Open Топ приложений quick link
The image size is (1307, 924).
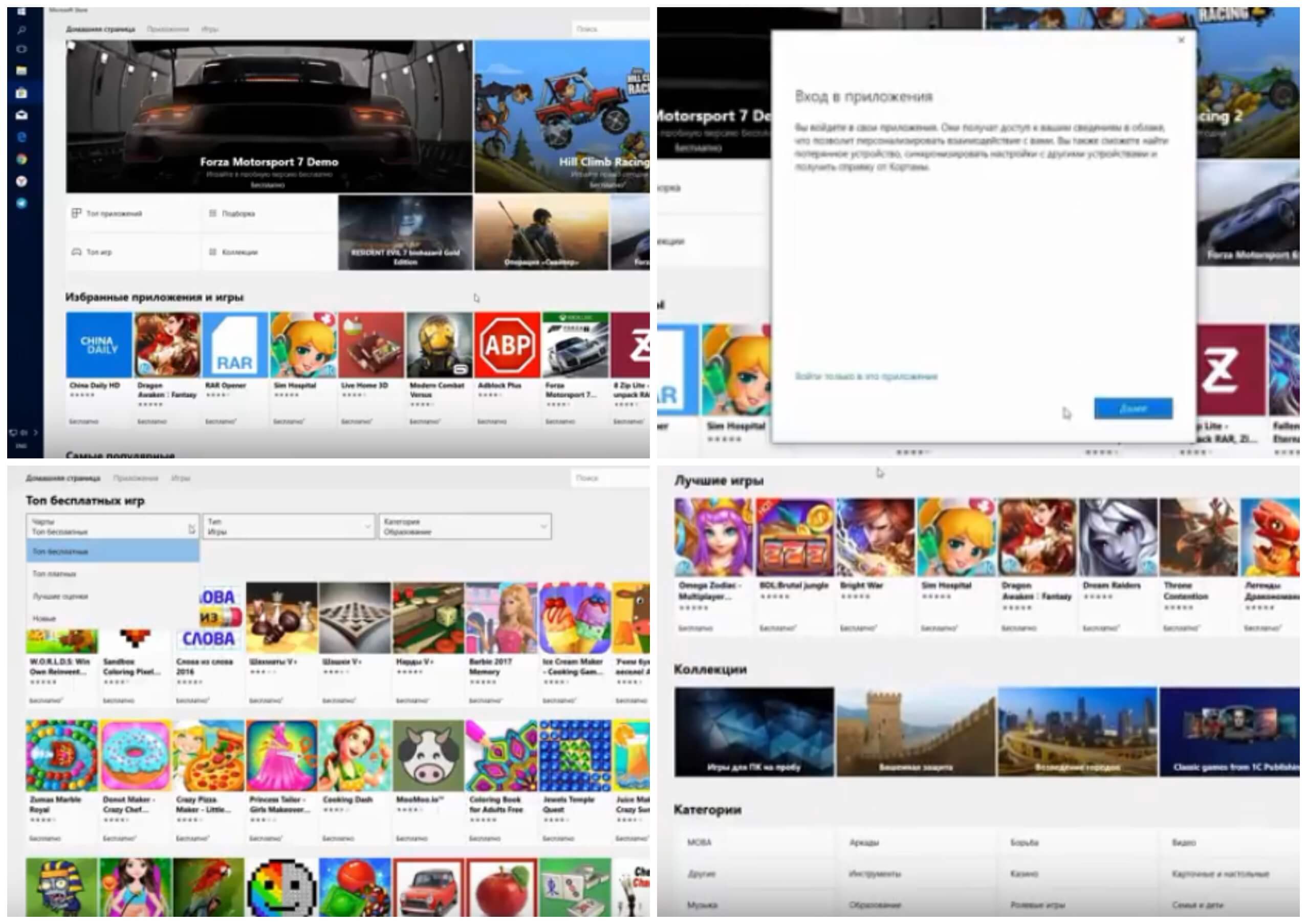pyautogui.click(x=132, y=213)
